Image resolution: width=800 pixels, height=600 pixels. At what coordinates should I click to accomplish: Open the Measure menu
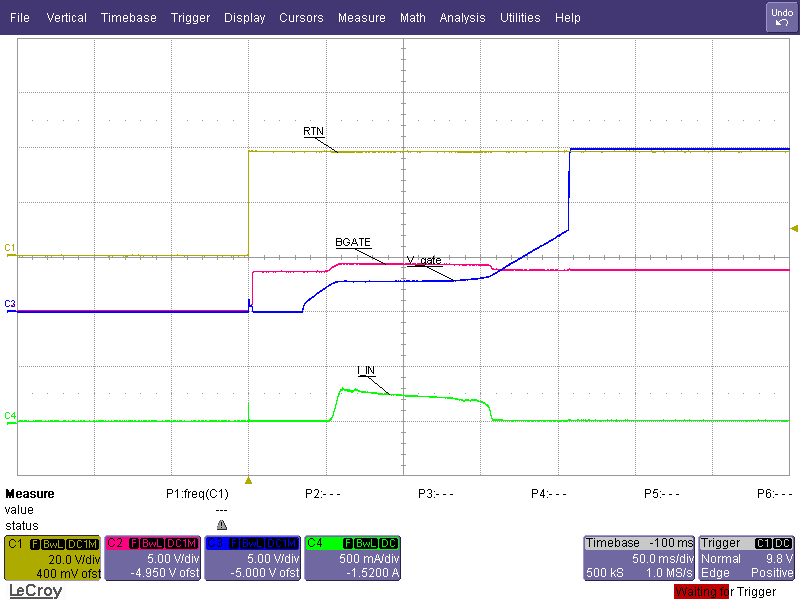(361, 18)
